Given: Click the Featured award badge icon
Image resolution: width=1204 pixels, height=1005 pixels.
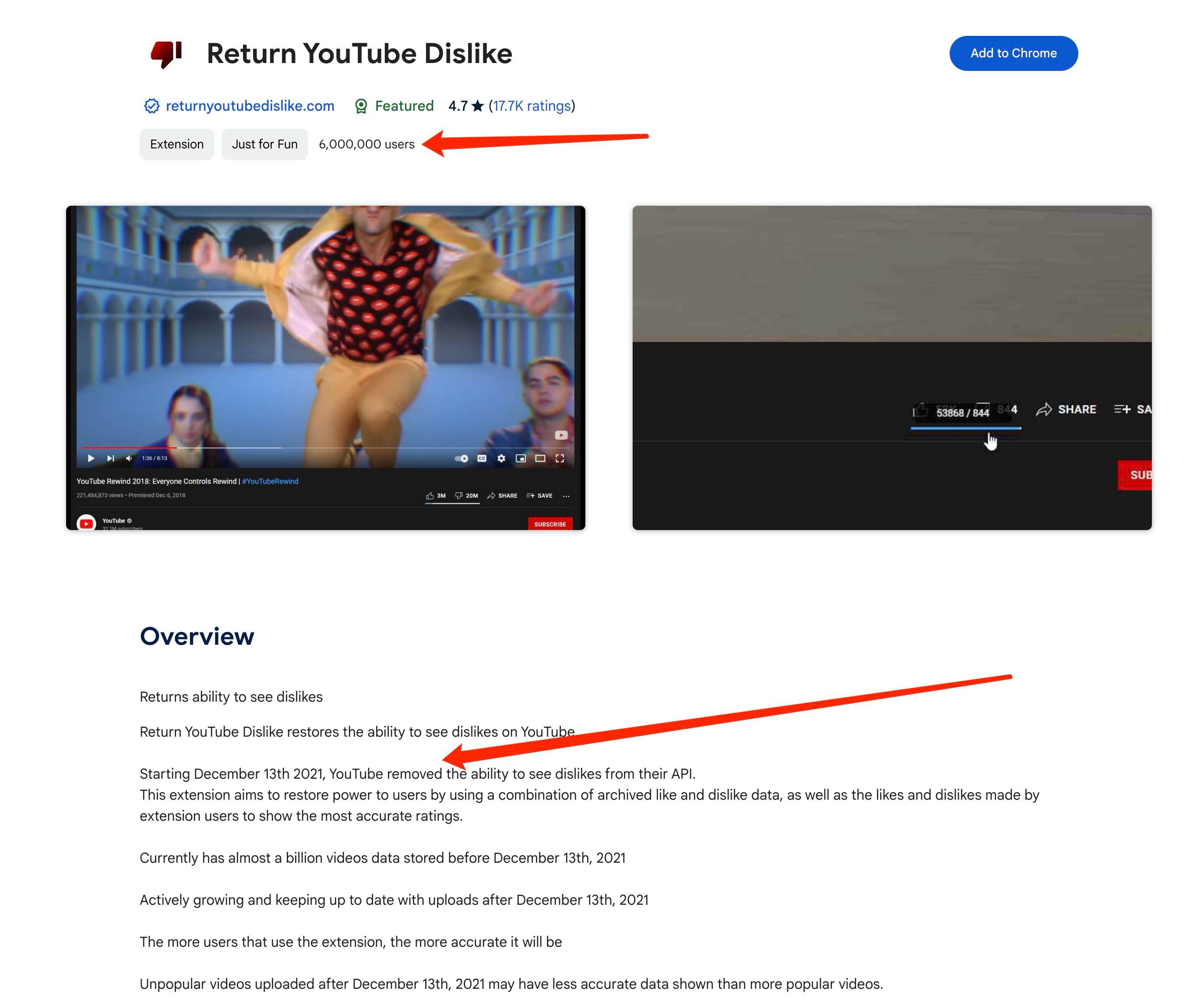Looking at the screenshot, I should (x=361, y=106).
